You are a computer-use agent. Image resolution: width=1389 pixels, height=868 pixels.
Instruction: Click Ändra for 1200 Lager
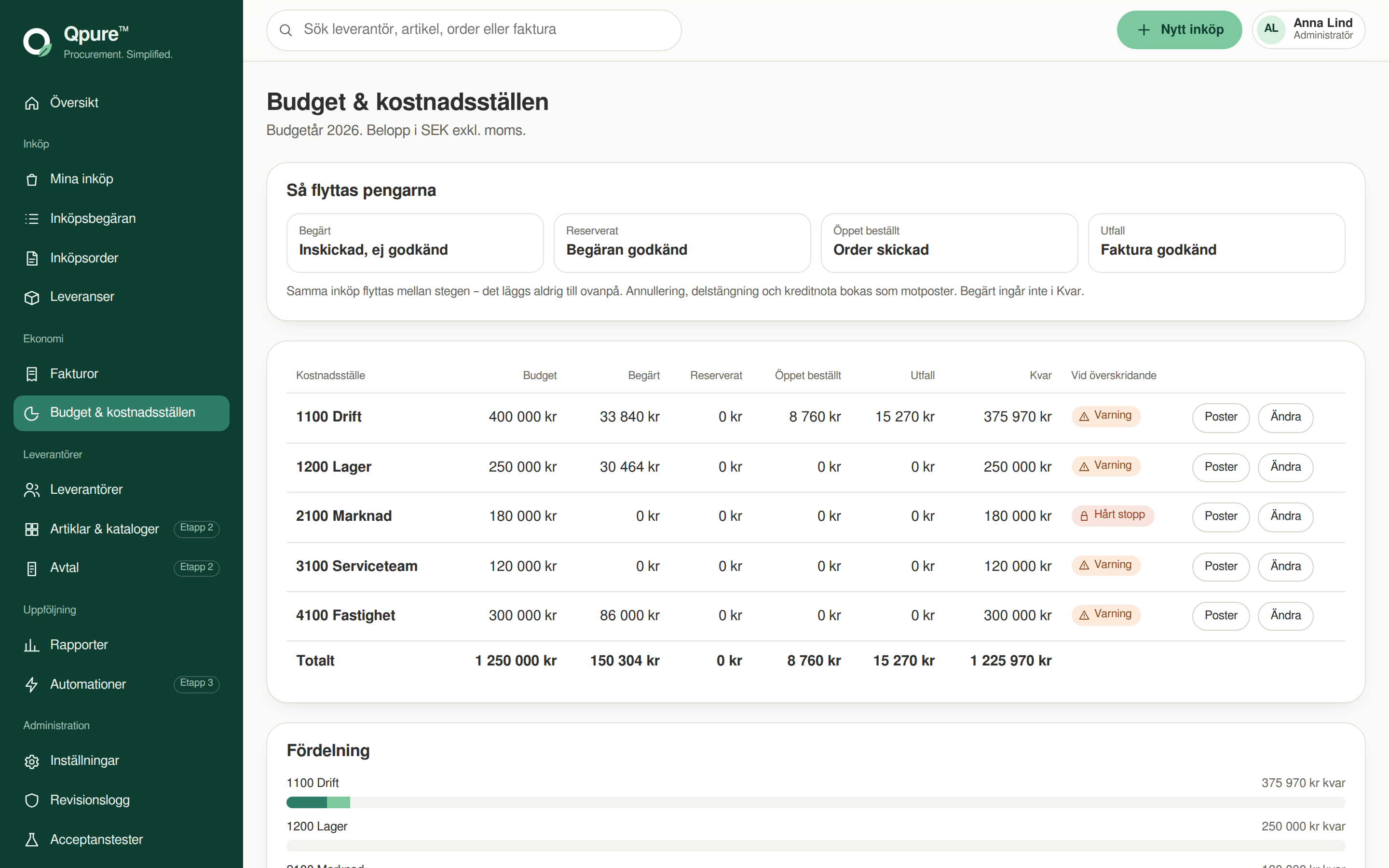(x=1285, y=467)
